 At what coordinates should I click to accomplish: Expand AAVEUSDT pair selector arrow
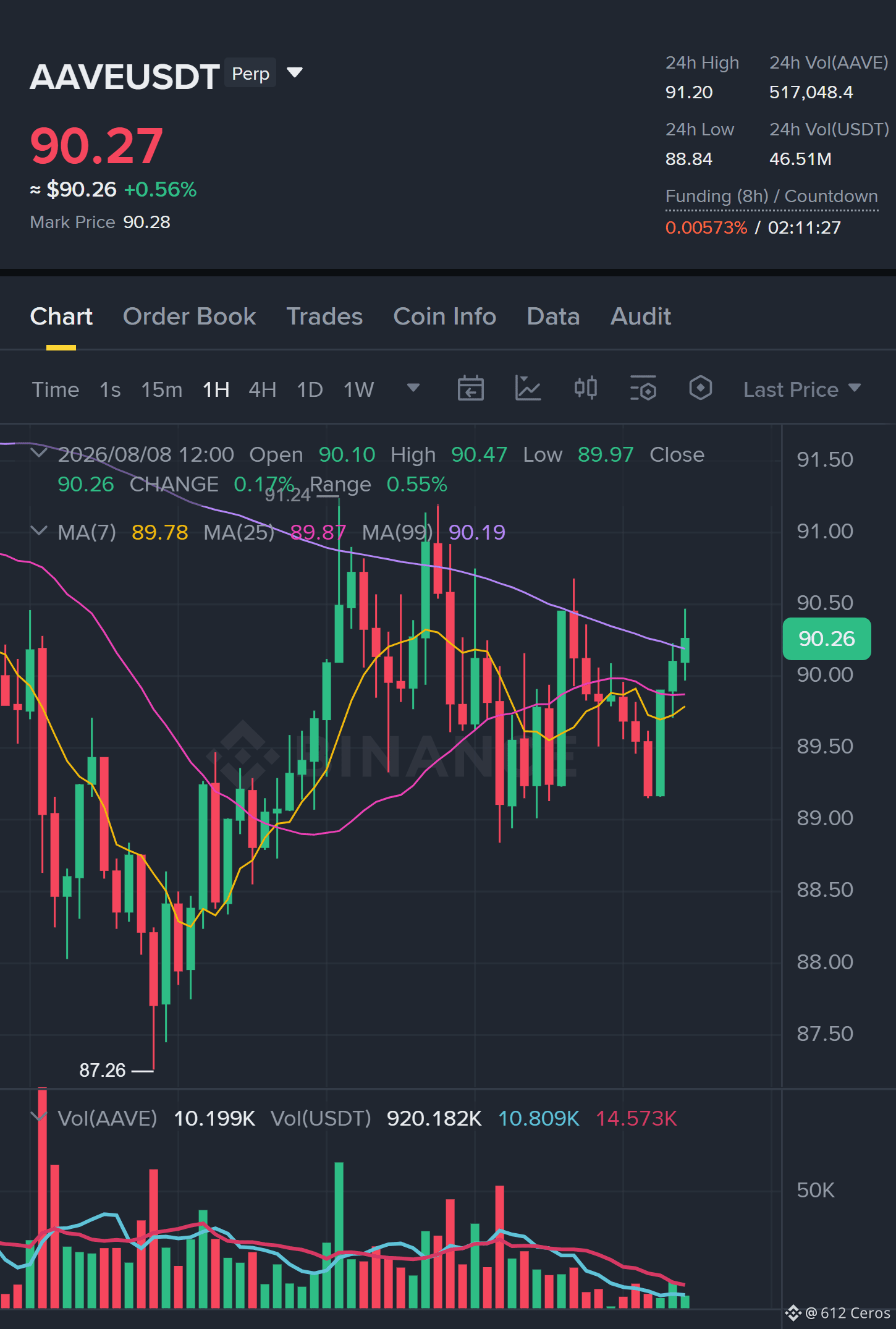(x=295, y=73)
